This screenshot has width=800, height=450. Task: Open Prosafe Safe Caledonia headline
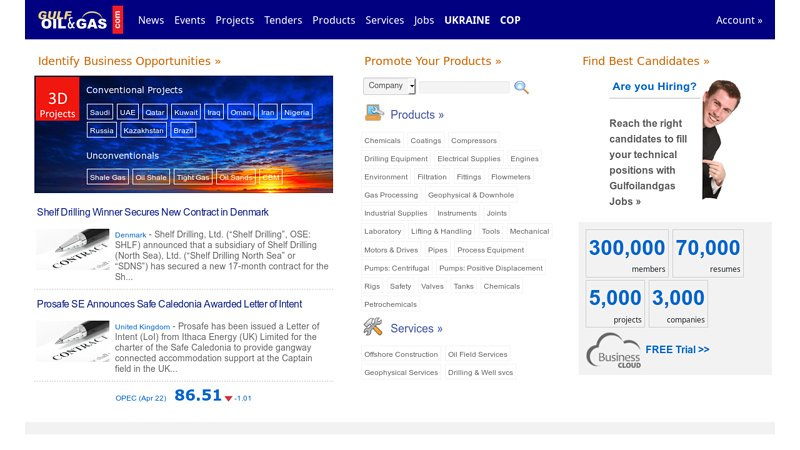169,304
